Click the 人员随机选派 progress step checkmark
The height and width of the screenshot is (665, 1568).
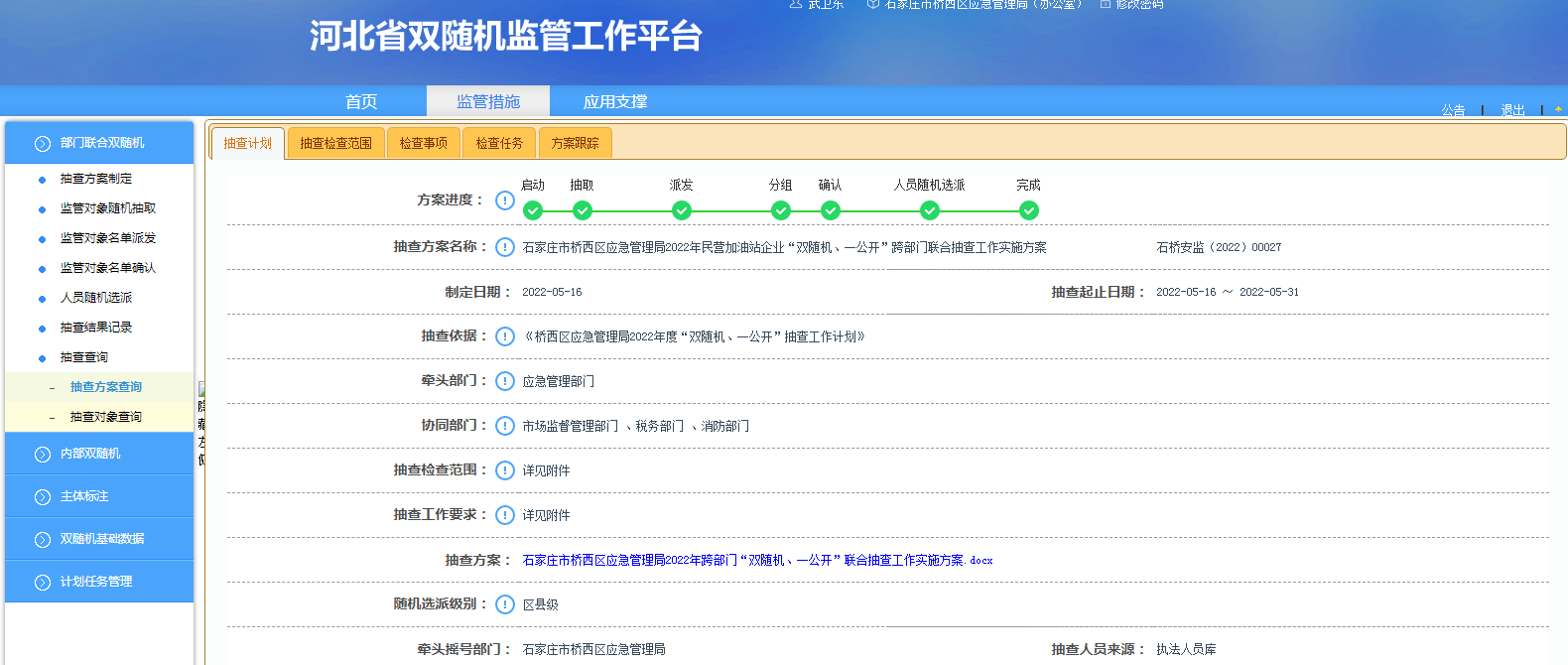point(930,210)
